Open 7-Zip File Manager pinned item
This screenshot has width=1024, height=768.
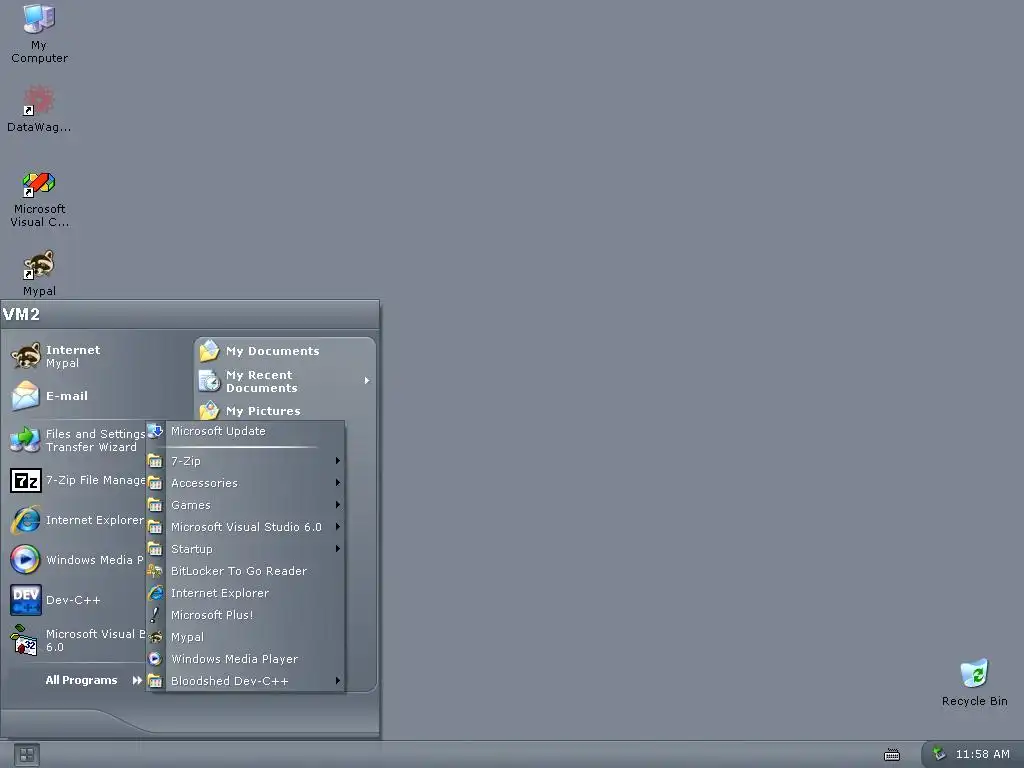(x=77, y=480)
